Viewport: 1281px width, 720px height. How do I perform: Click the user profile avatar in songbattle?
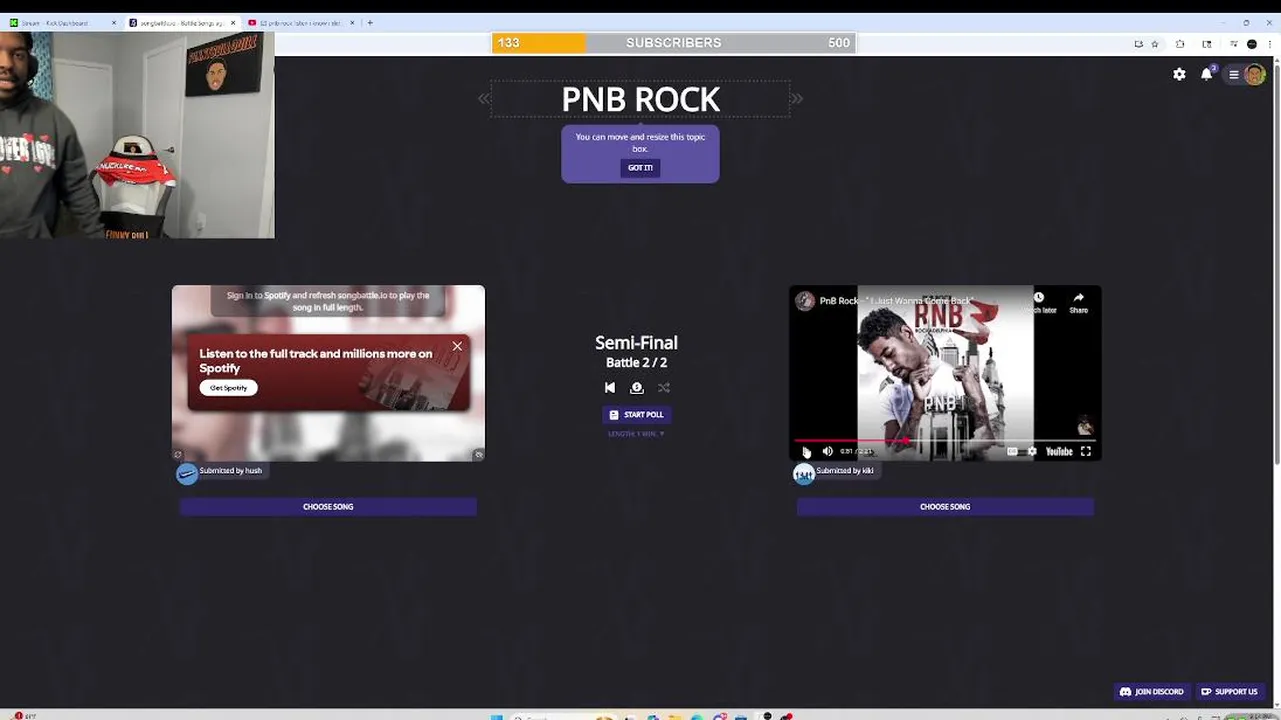pyautogui.click(x=1254, y=74)
